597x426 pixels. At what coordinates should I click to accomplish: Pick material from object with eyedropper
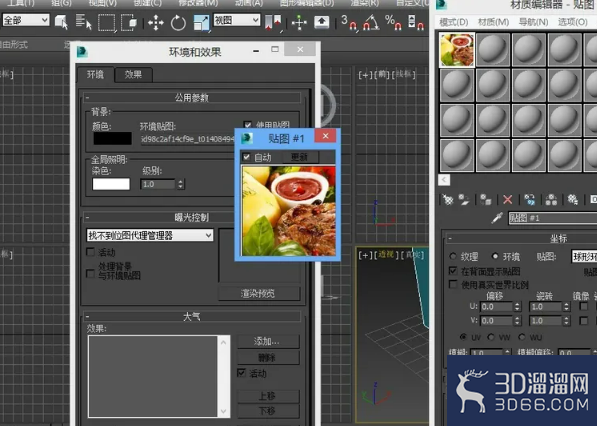coord(496,218)
